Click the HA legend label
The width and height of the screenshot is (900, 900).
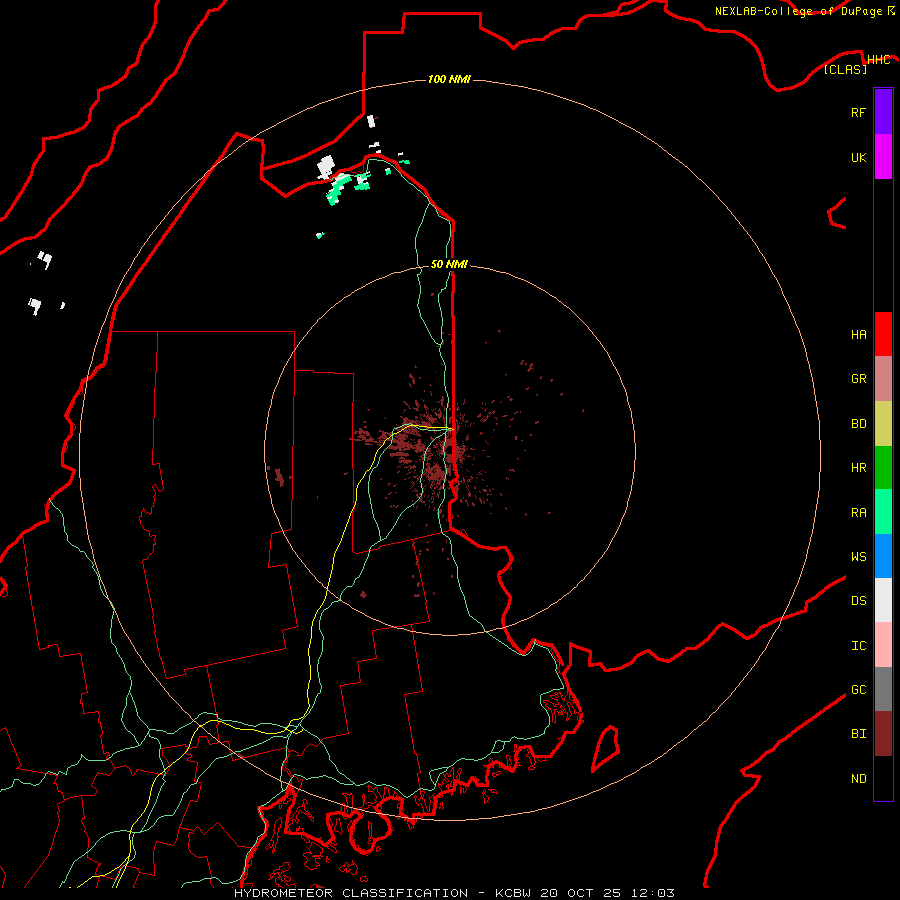[858, 335]
